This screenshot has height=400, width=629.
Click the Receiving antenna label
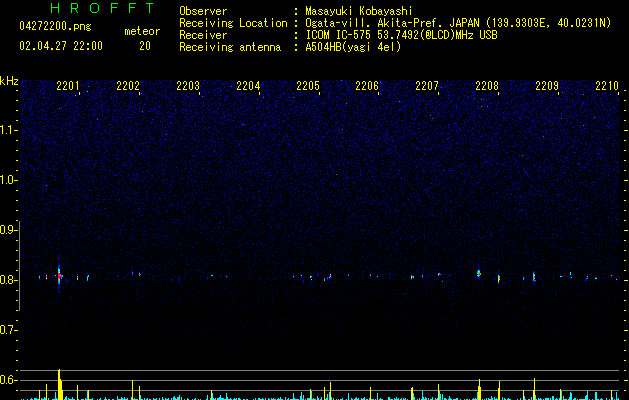coord(230,47)
